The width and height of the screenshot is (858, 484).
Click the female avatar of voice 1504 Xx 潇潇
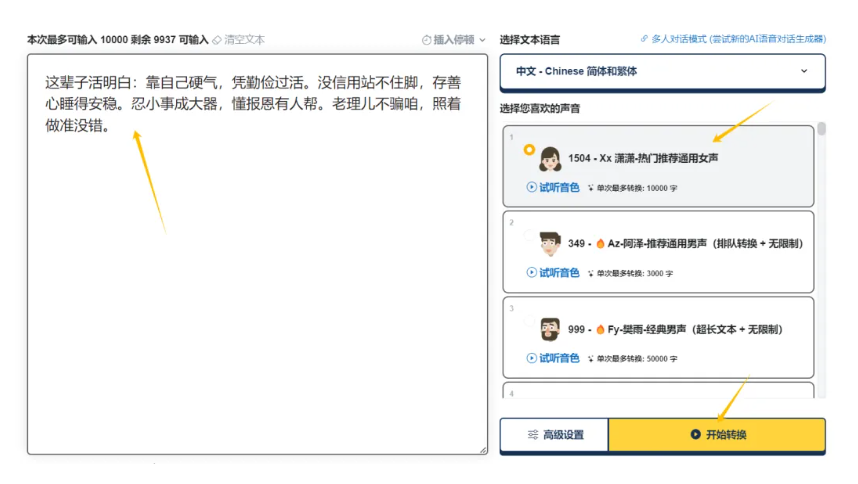550,159
